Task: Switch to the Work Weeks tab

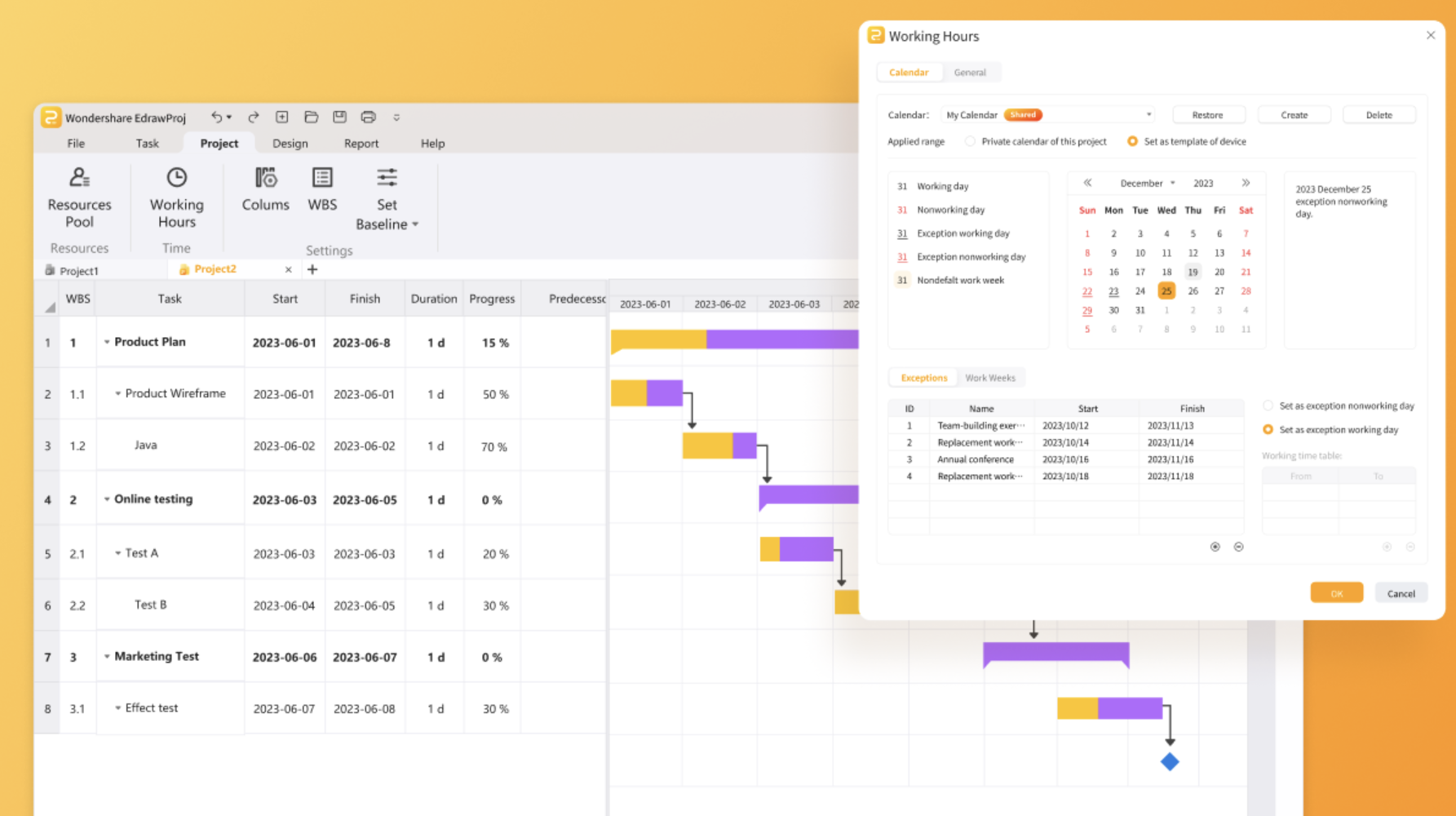Action: point(990,378)
